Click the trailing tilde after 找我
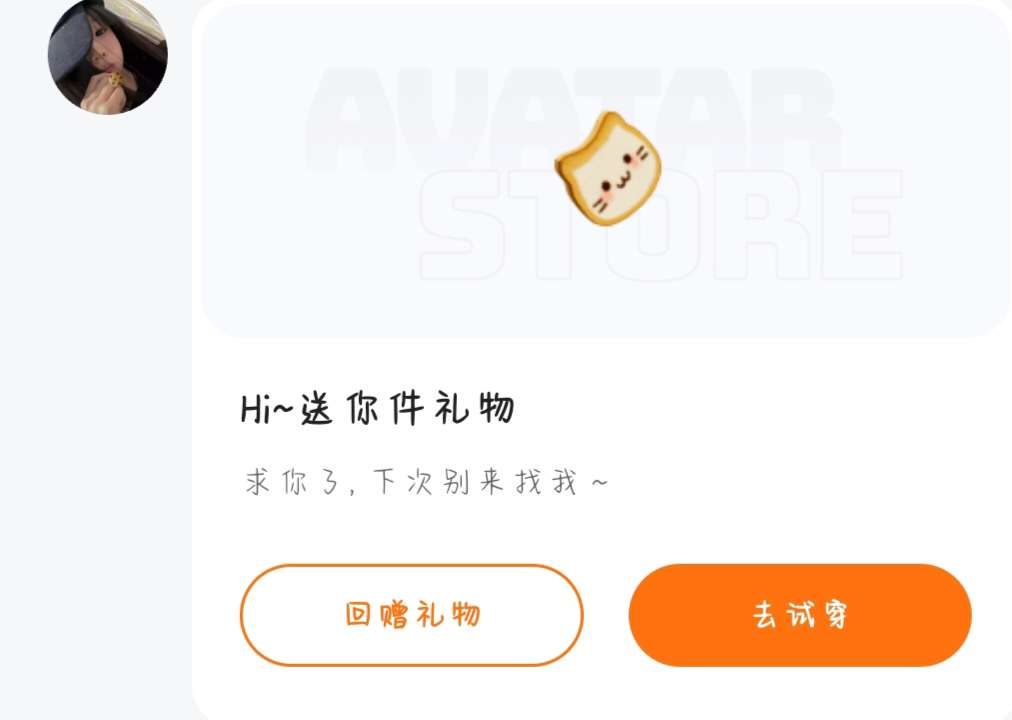 click(600, 482)
